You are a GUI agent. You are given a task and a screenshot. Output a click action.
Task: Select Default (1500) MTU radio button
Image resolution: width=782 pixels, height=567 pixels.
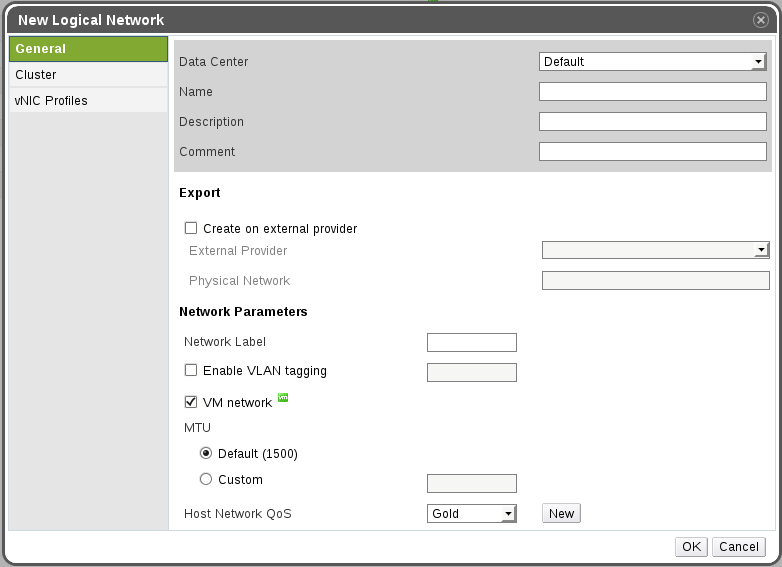point(206,453)
